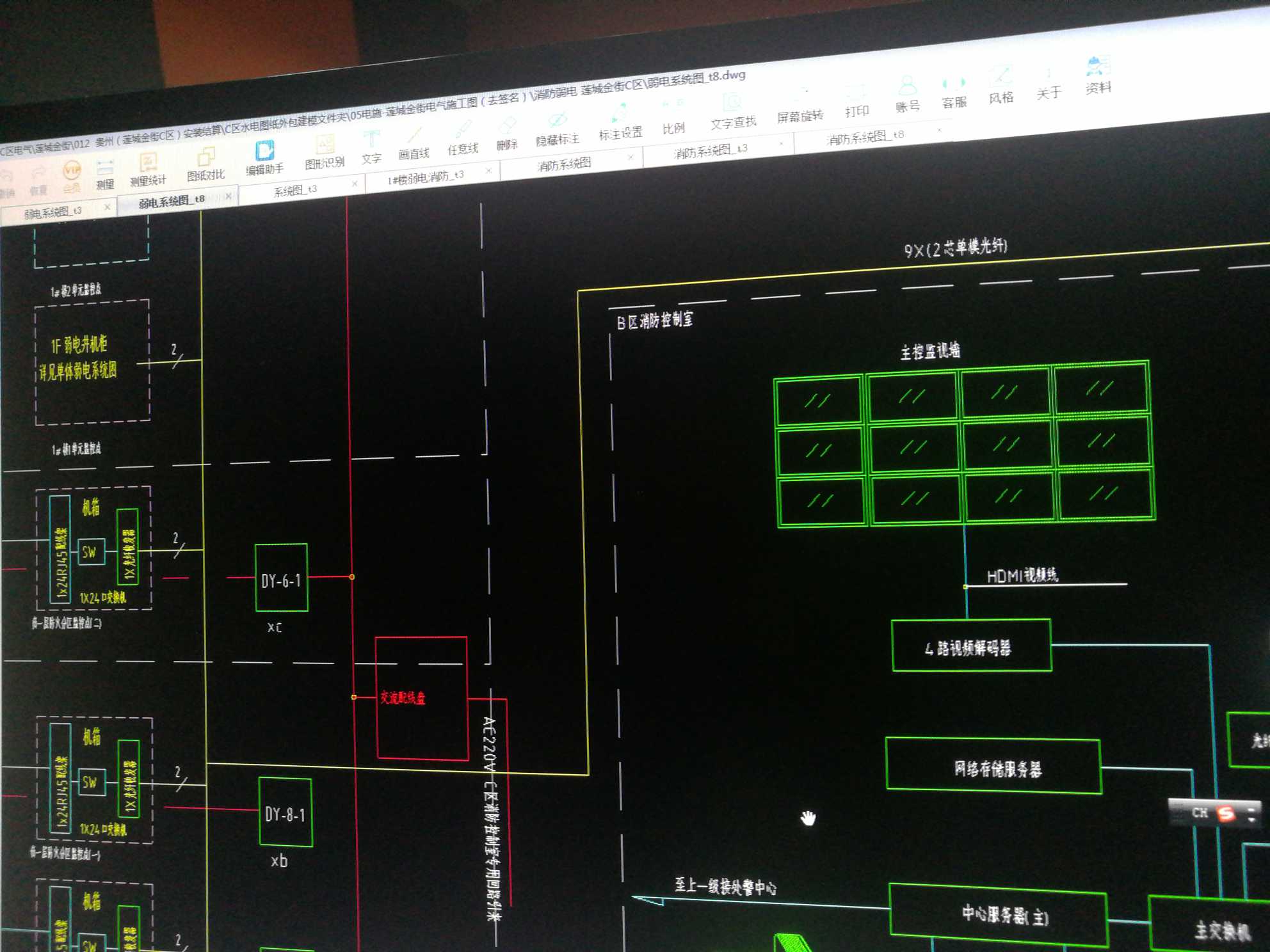Close the 弱电系统图_t3 tab

107,207
